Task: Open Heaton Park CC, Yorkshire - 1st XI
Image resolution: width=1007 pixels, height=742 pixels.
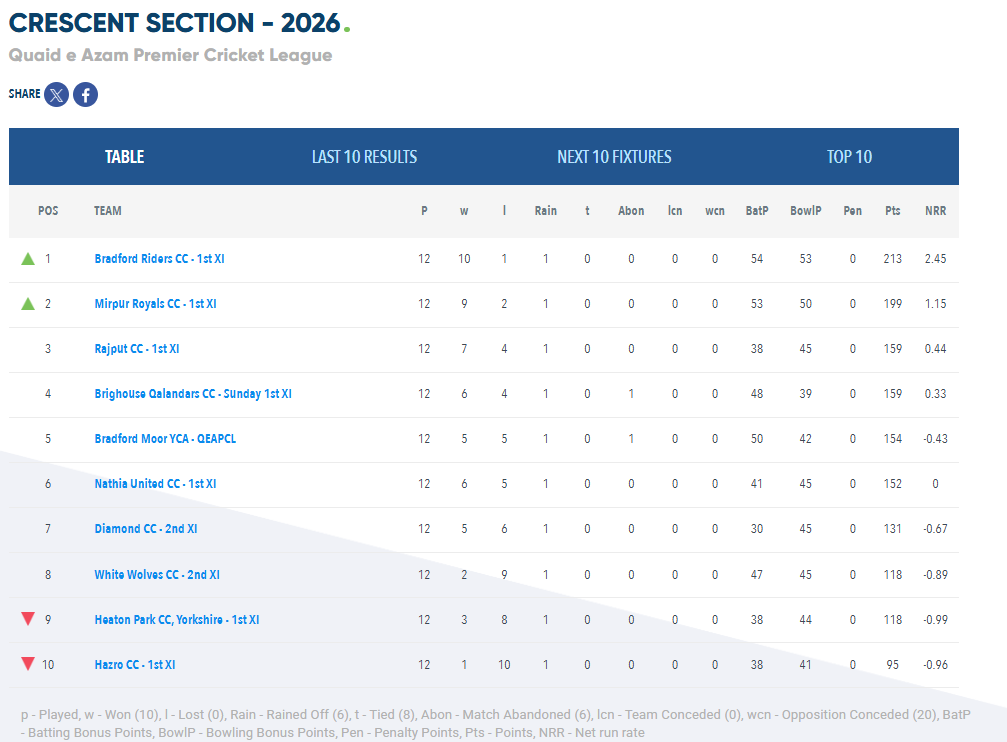Action: 177,620
